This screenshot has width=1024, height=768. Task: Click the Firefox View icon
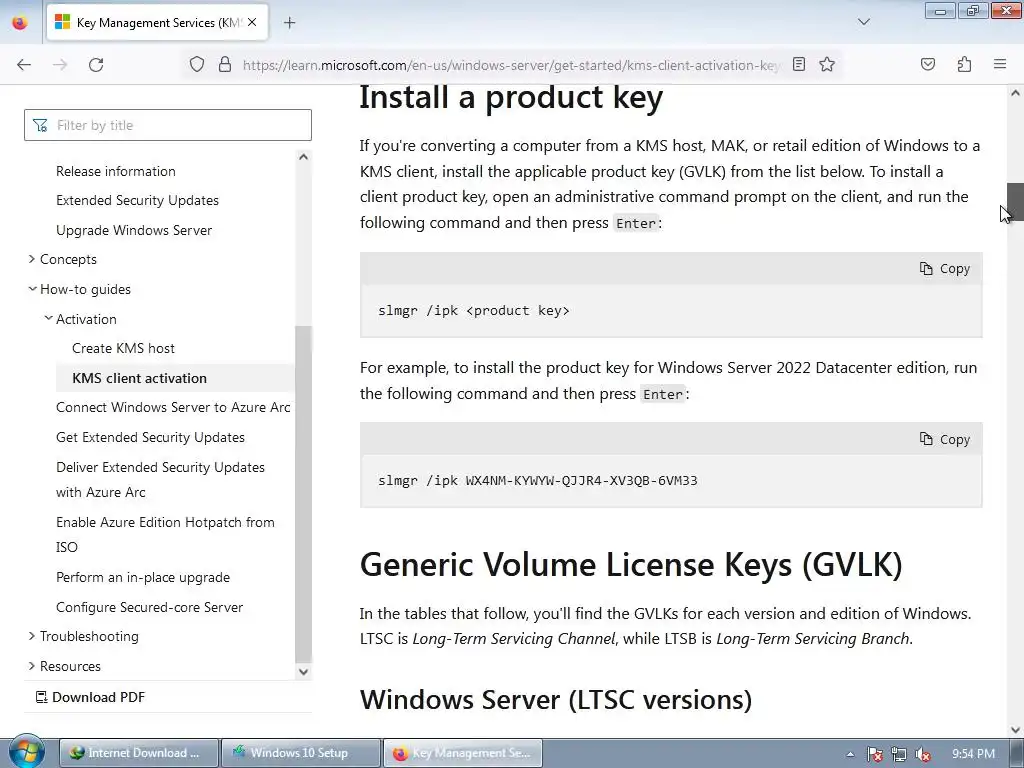20,22
